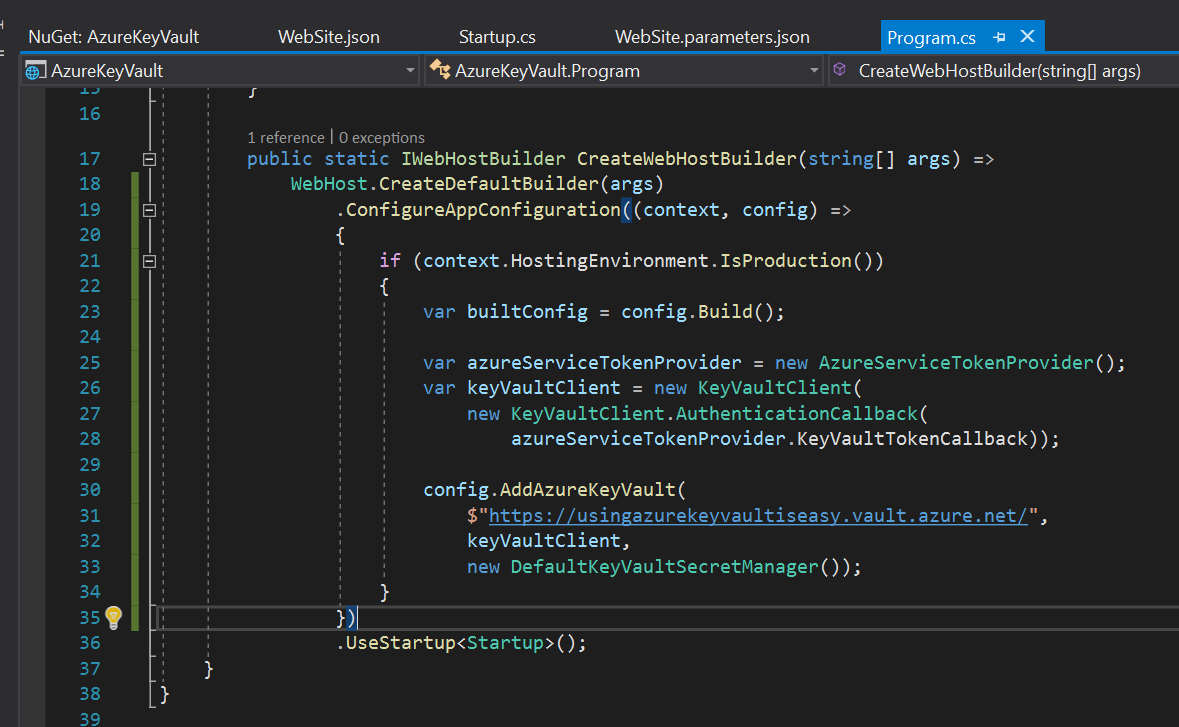Switch to the WebSite.json tab
The width and height of the screenshot is (1179, 727).
click(329, 37)
